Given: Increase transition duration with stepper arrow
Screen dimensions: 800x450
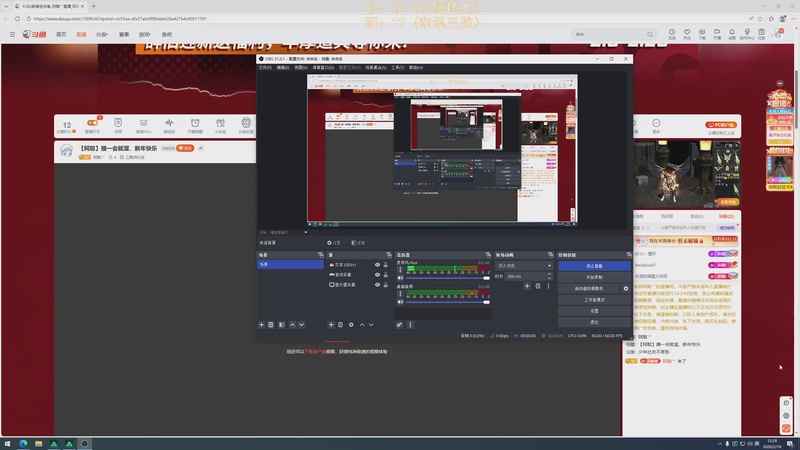Looking at the screenshot, I should [x=549, y=274].
